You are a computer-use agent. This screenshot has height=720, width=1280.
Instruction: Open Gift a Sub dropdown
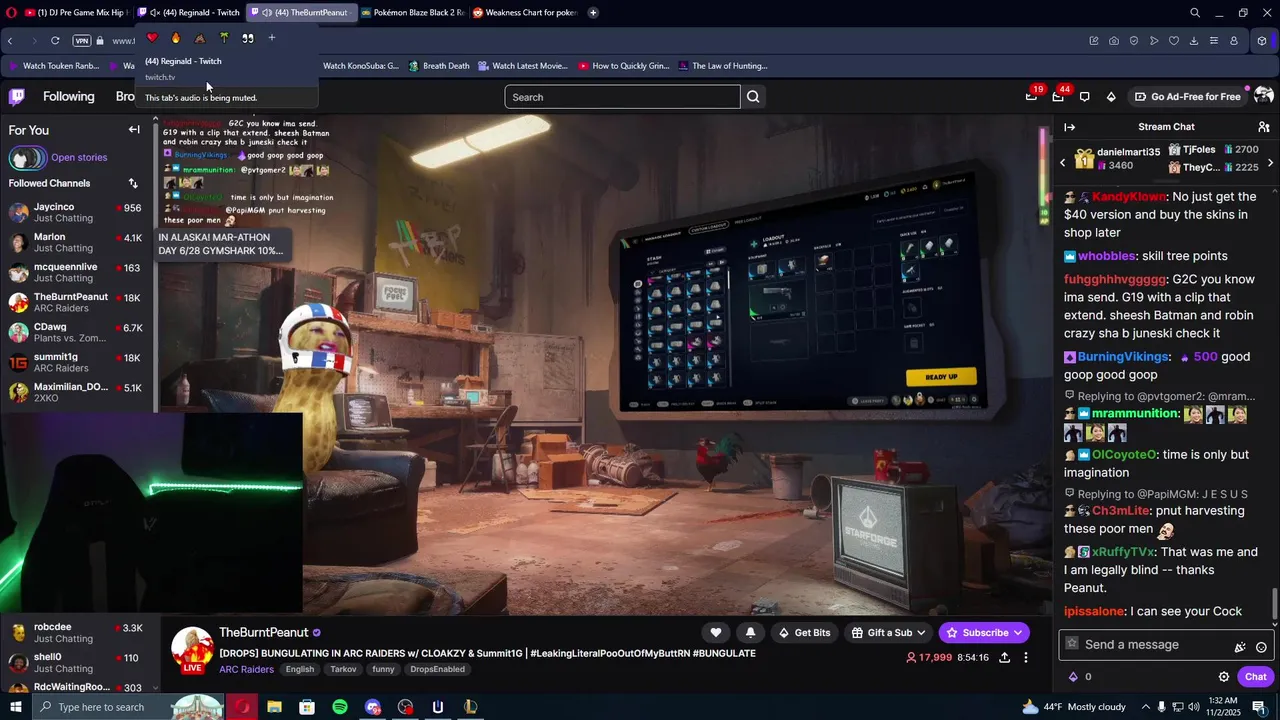pos(888,633)
